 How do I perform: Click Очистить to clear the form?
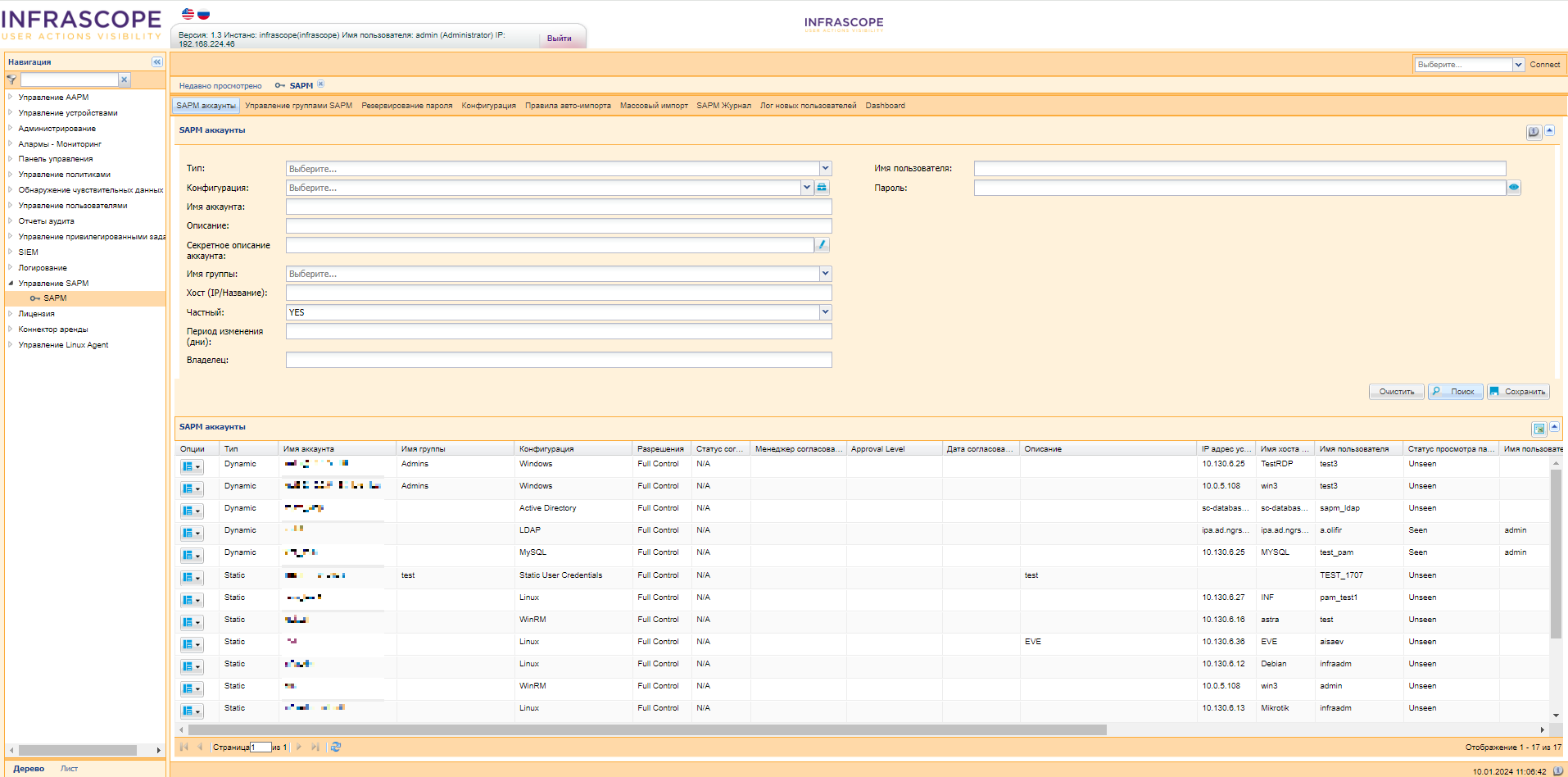[x=1396, y=392]
